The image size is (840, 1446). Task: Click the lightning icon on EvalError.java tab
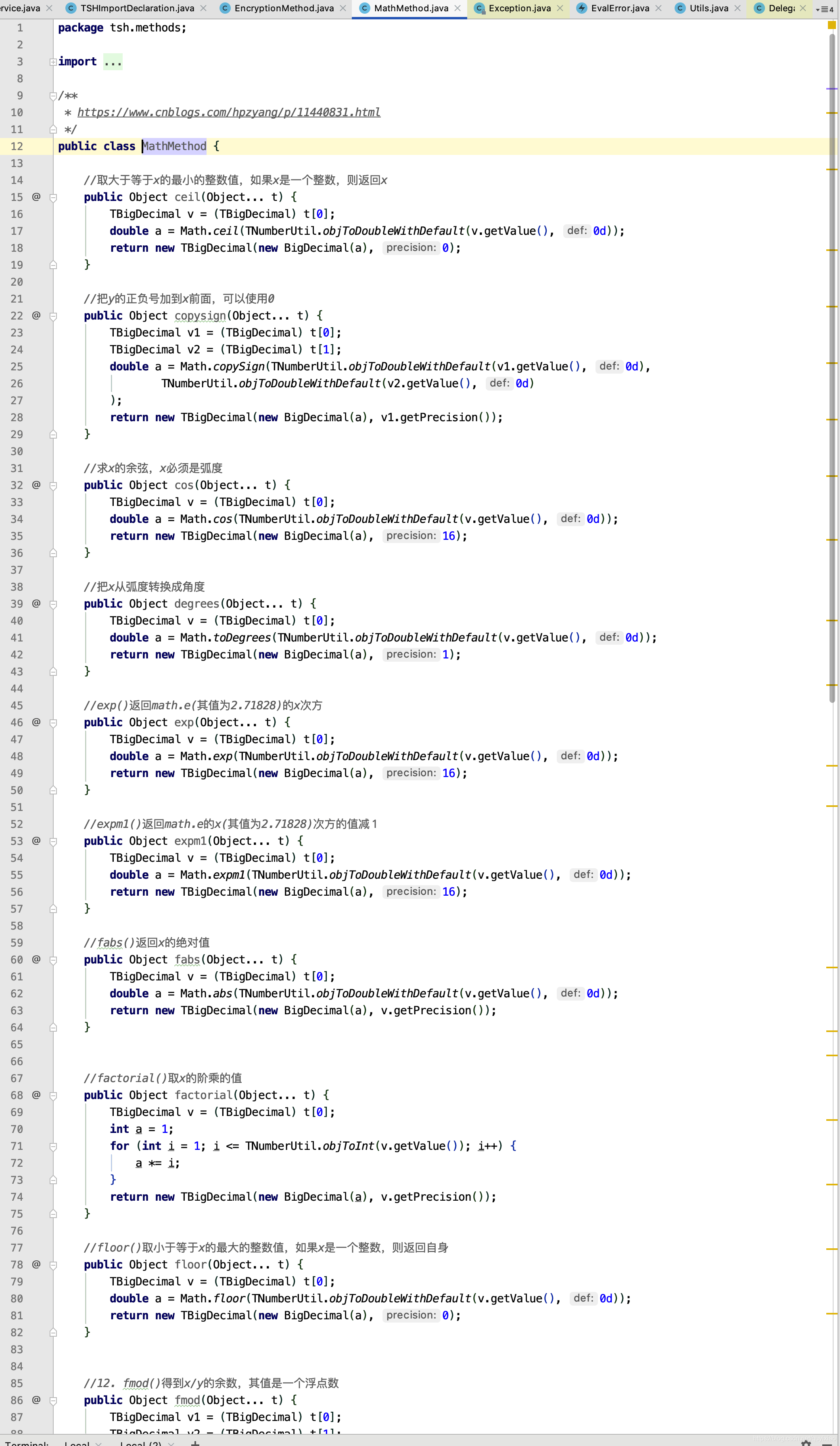582,8
